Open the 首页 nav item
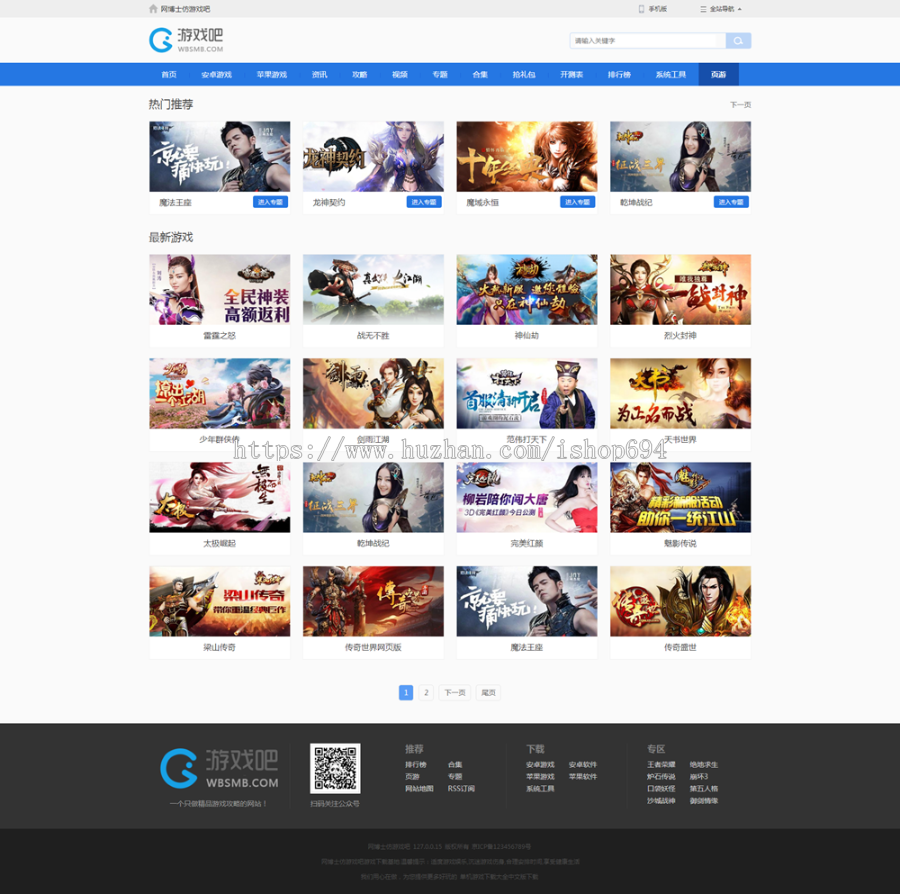Image resolution: width=900 pixels, height=894 pixels. click(169, 75)
